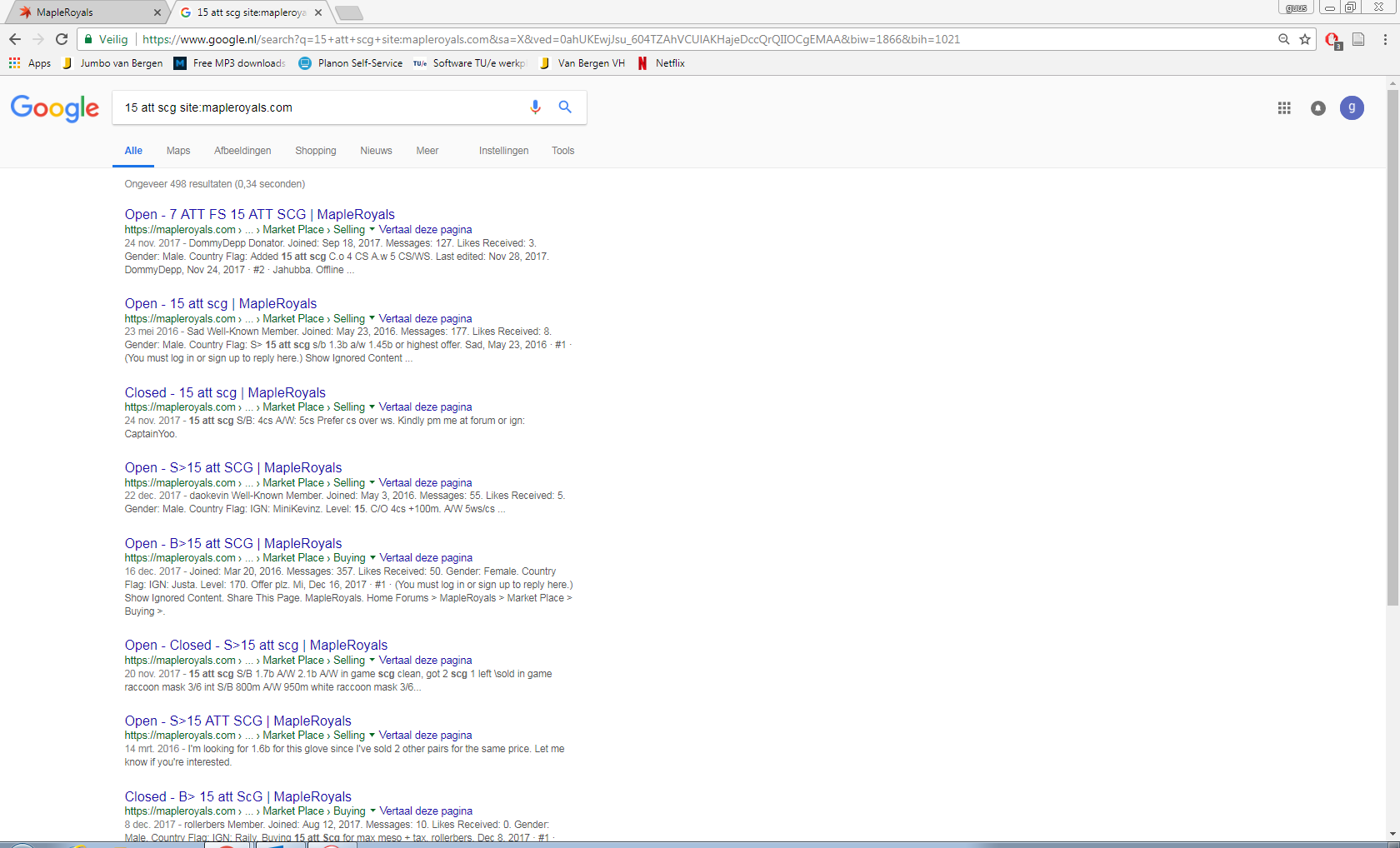The height and width of the screenshot is (848, 1400).
Task: Expand dropdown arrow for 7 ATT FS result
Action: click(x=372, y=229)
